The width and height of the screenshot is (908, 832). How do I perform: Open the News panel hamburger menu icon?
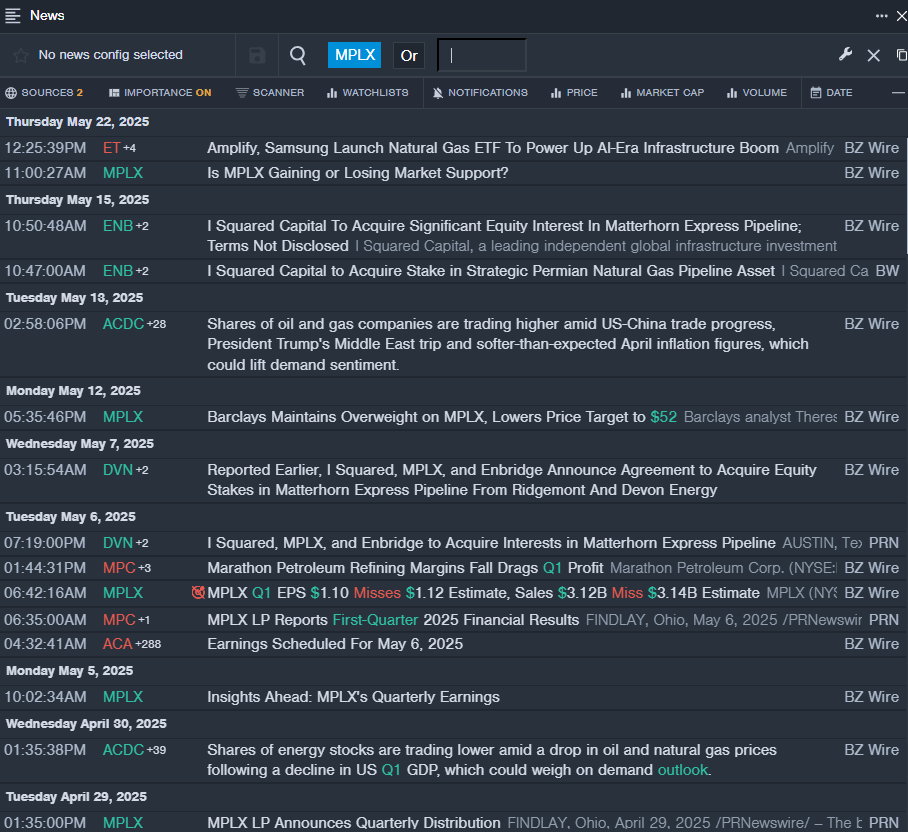[13, 16]
